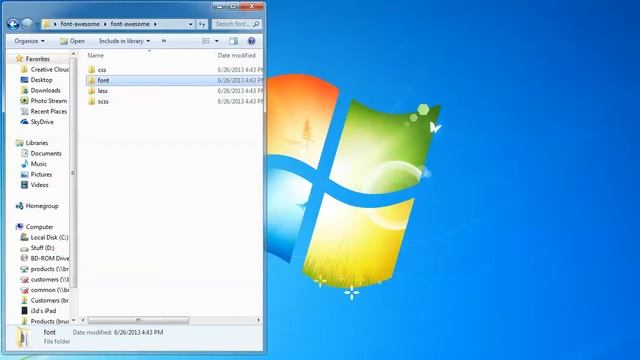
Task: Open the Include in library menu
Action: (x=124, y=41)
